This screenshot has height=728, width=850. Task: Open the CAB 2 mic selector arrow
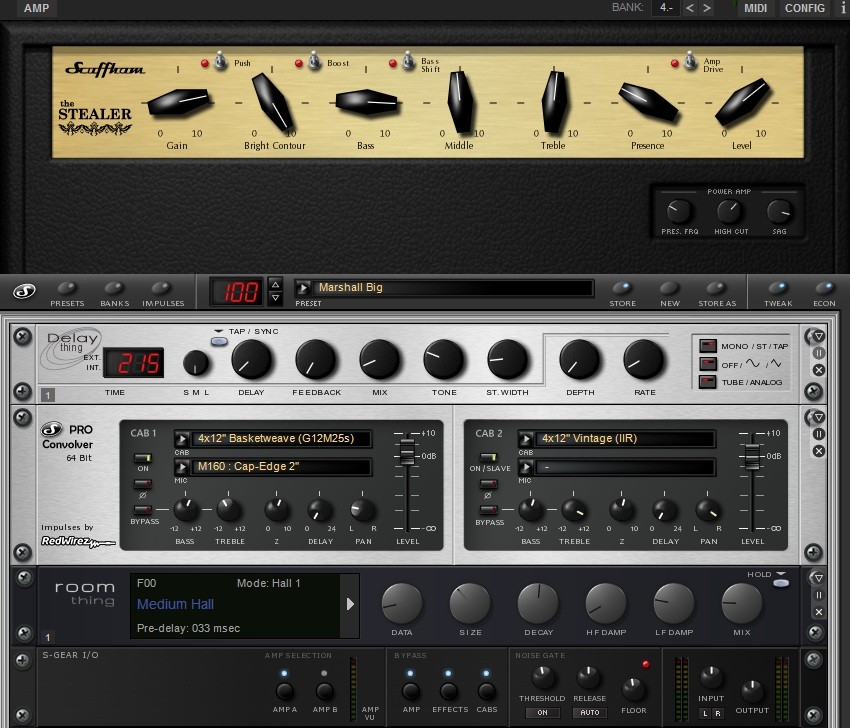525,466
